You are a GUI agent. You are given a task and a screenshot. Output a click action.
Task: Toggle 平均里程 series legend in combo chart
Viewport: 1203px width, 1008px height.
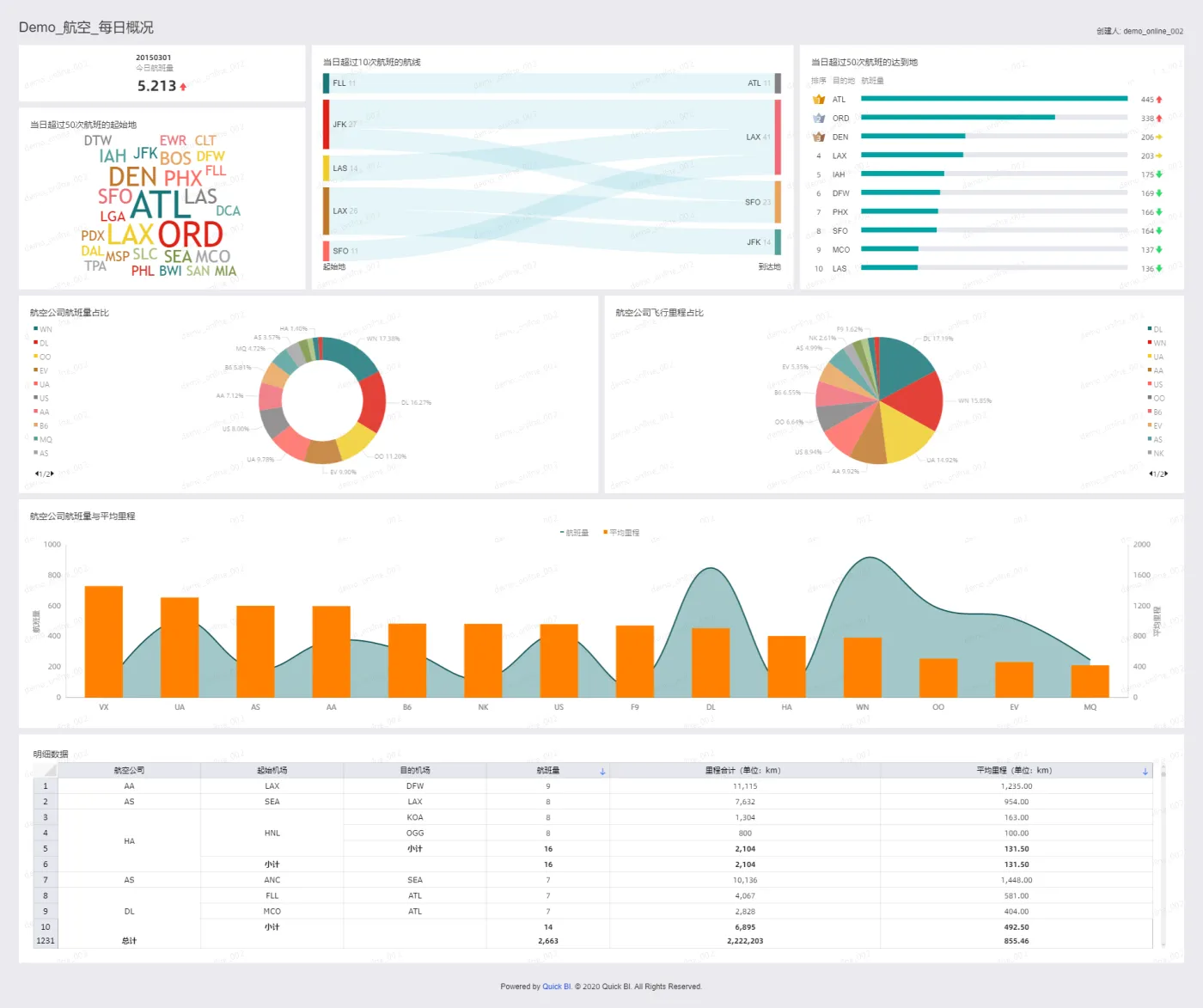click(x=621, y=533)
